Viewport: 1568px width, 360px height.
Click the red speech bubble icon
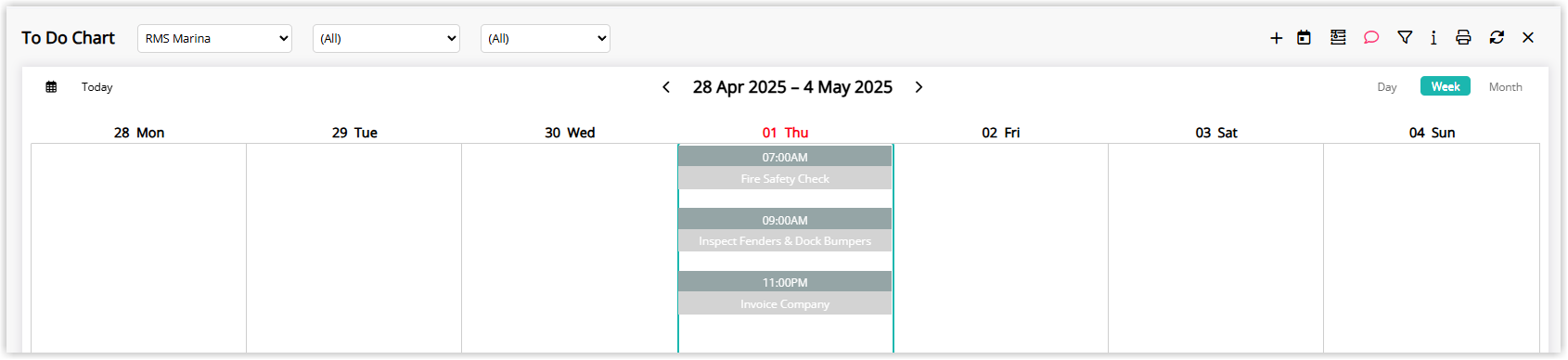click(x=1371, y=37)
